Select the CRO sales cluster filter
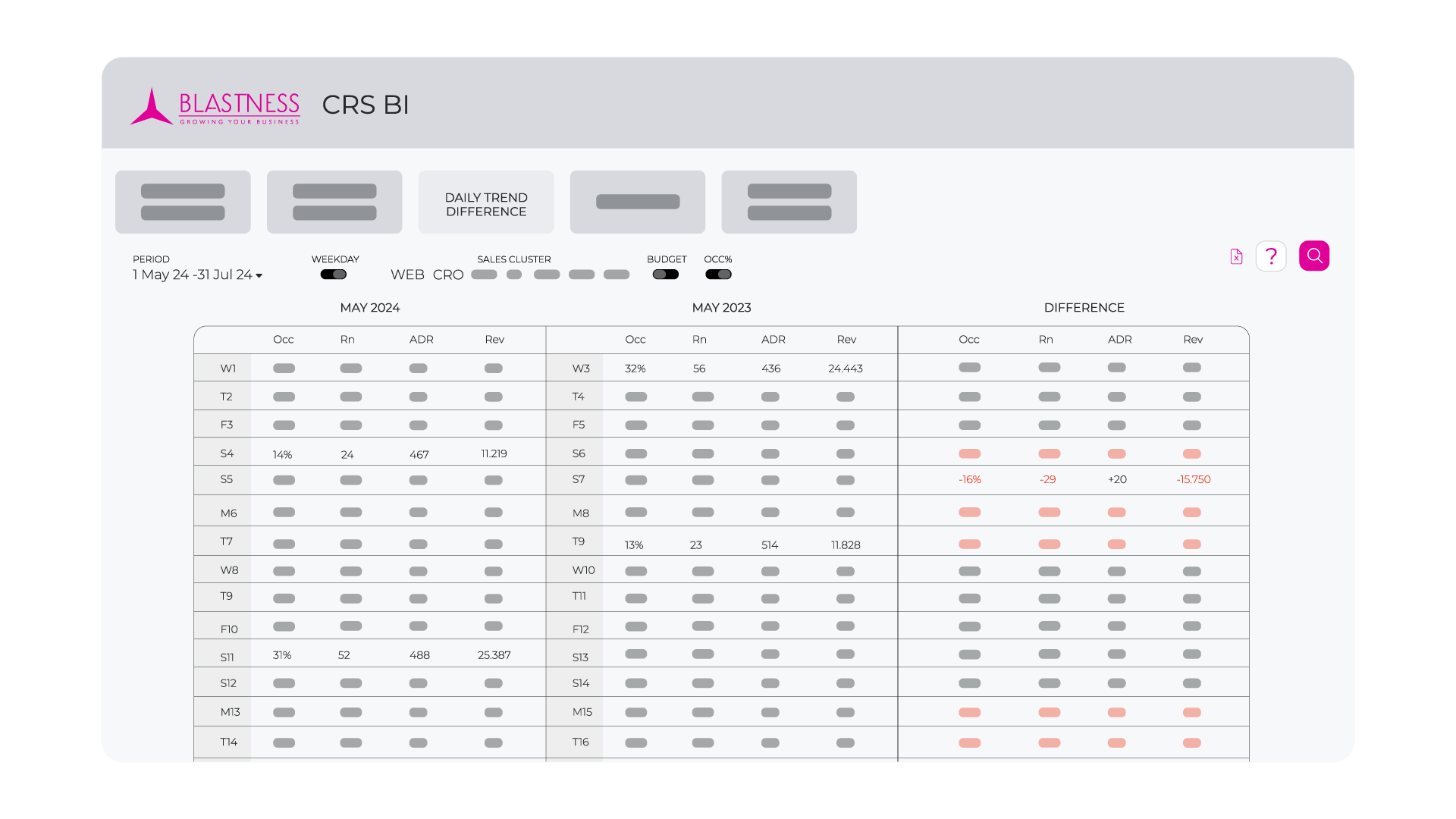This screenshot has width=1456, height=819. pyautogui.click(x=448, y=275)
